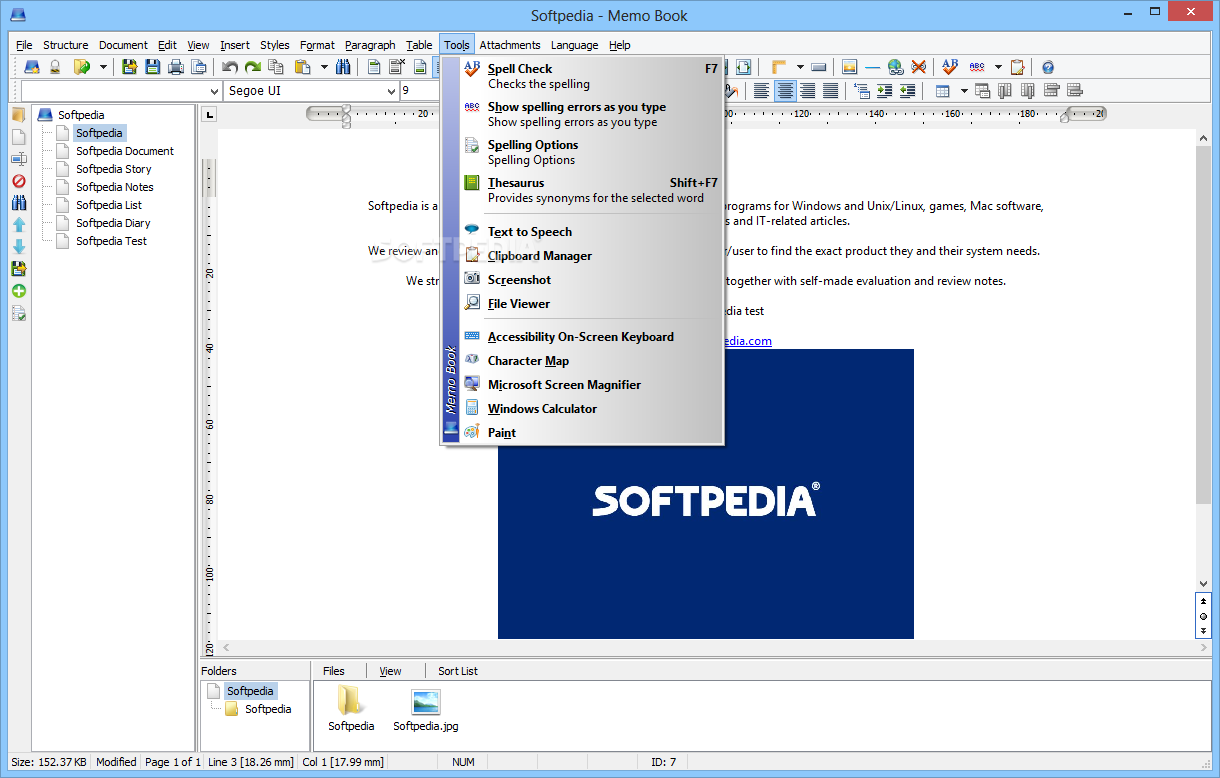Viewport: 1220px width, 778px height.
Task: Click the green plus Add icon in sidebar
Action: click(x=19, y=291)
